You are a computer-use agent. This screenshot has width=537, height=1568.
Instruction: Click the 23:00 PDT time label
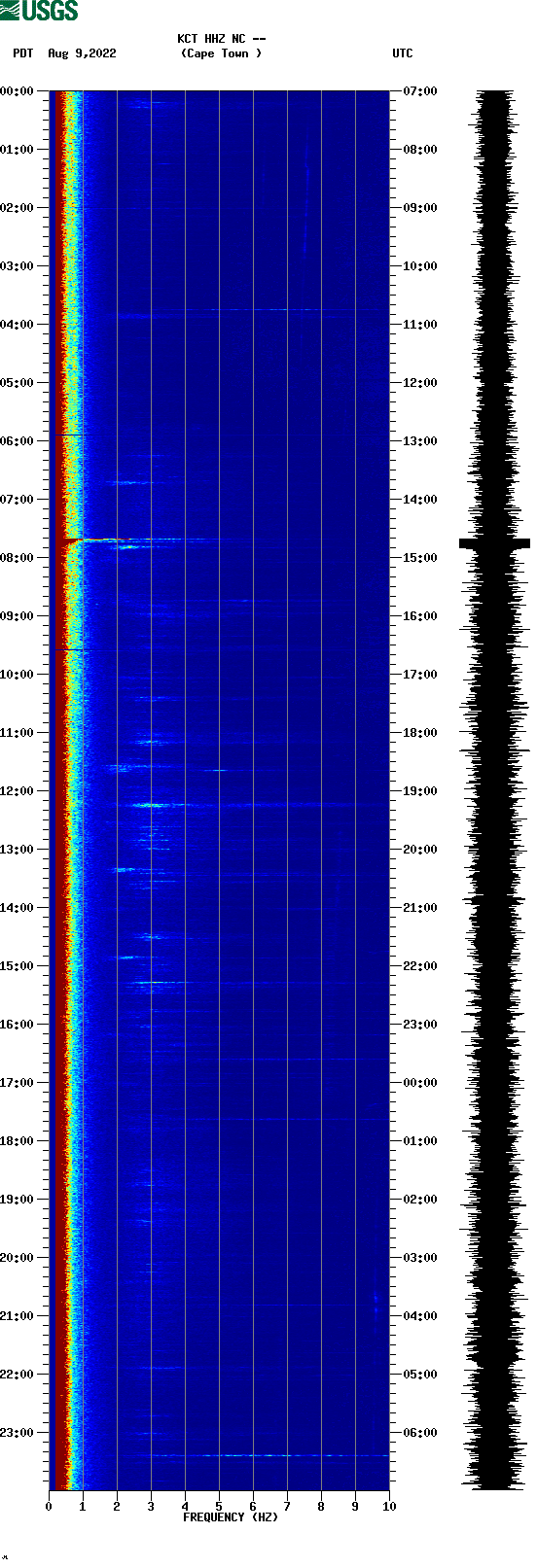tap(18, 1433)
